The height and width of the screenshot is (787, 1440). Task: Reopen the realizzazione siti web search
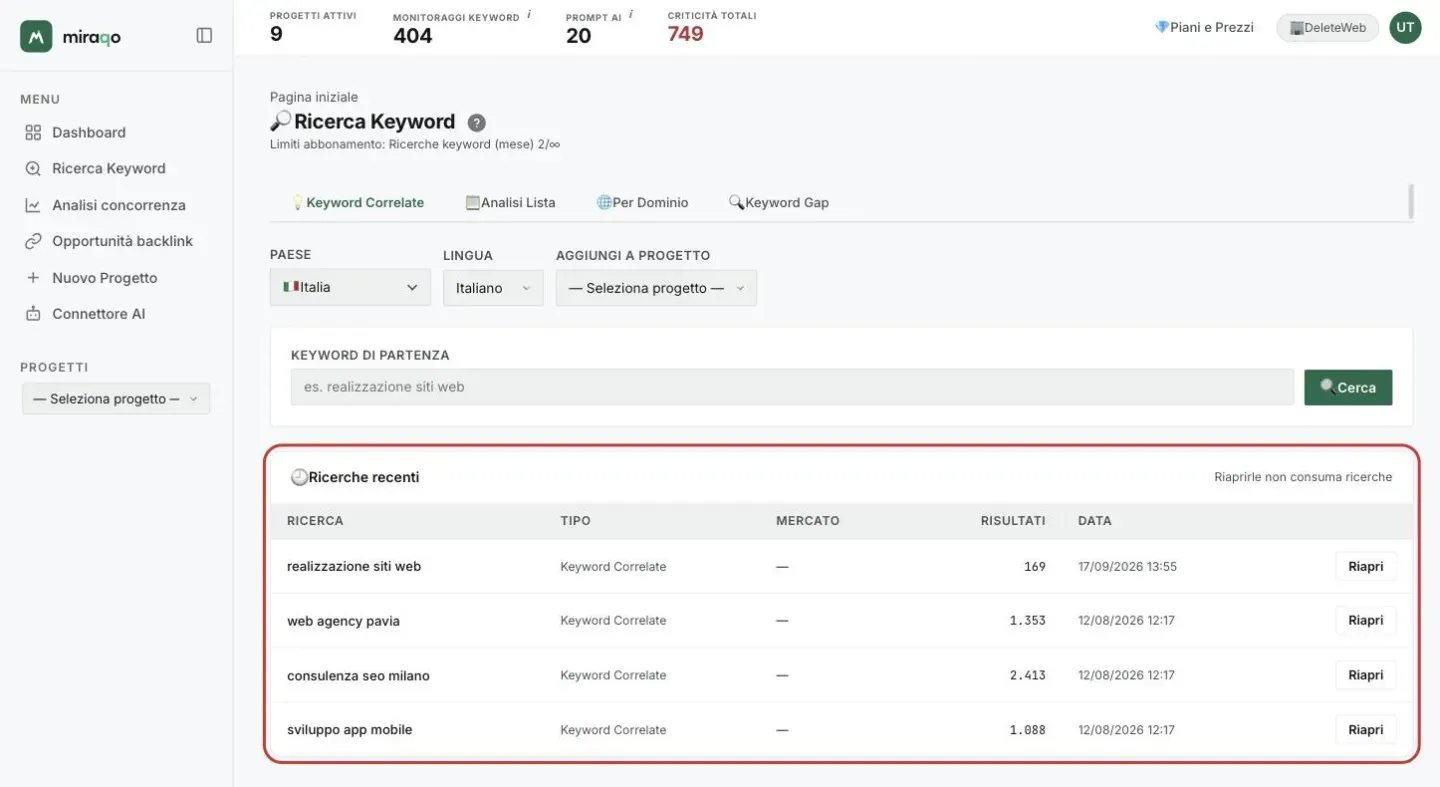[x=1365, y=567]
